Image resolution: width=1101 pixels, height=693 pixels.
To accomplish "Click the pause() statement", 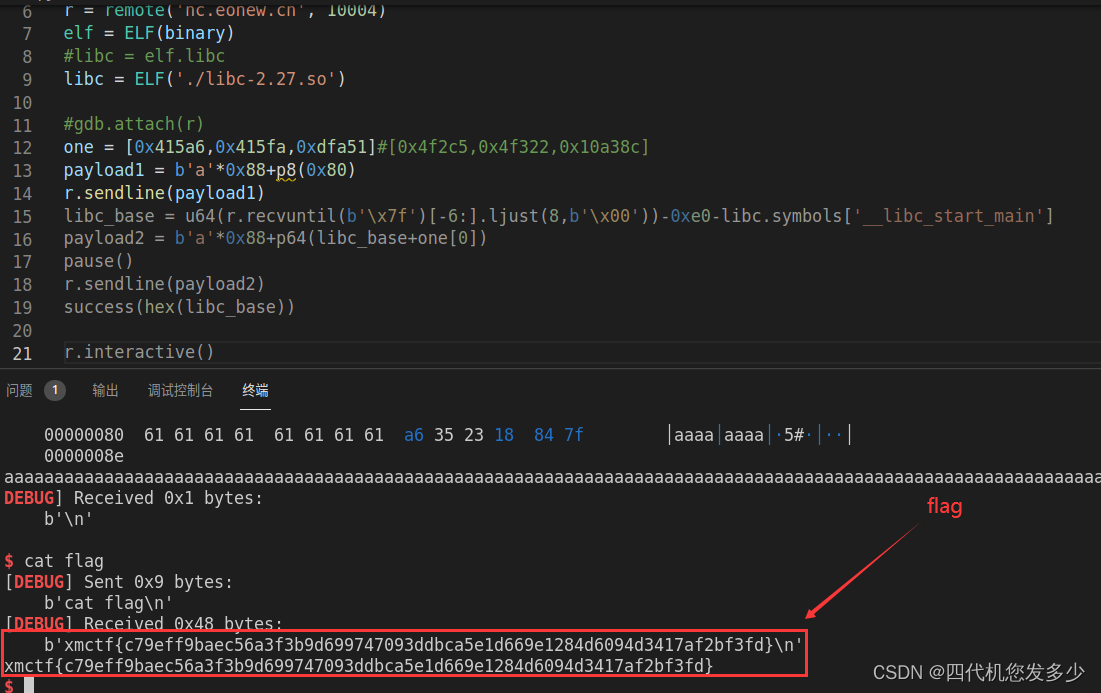I will click(x=98, y=261).
